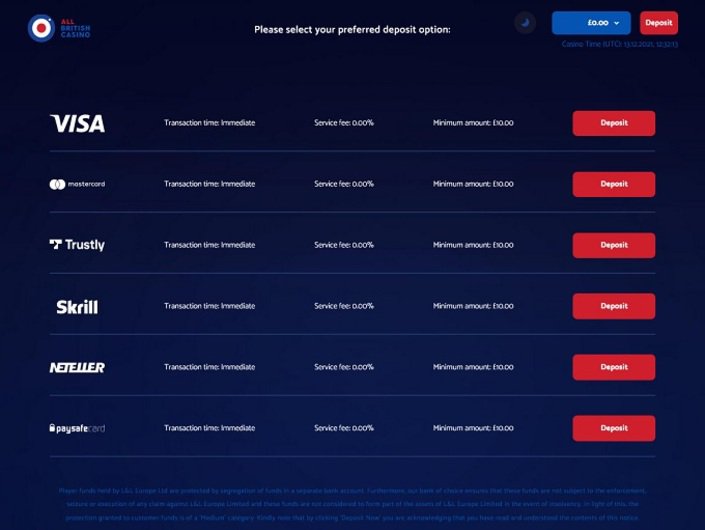Toggle dark mode moon icon
Viewport: 705px width, 530px height.
(x=525, y=22)
